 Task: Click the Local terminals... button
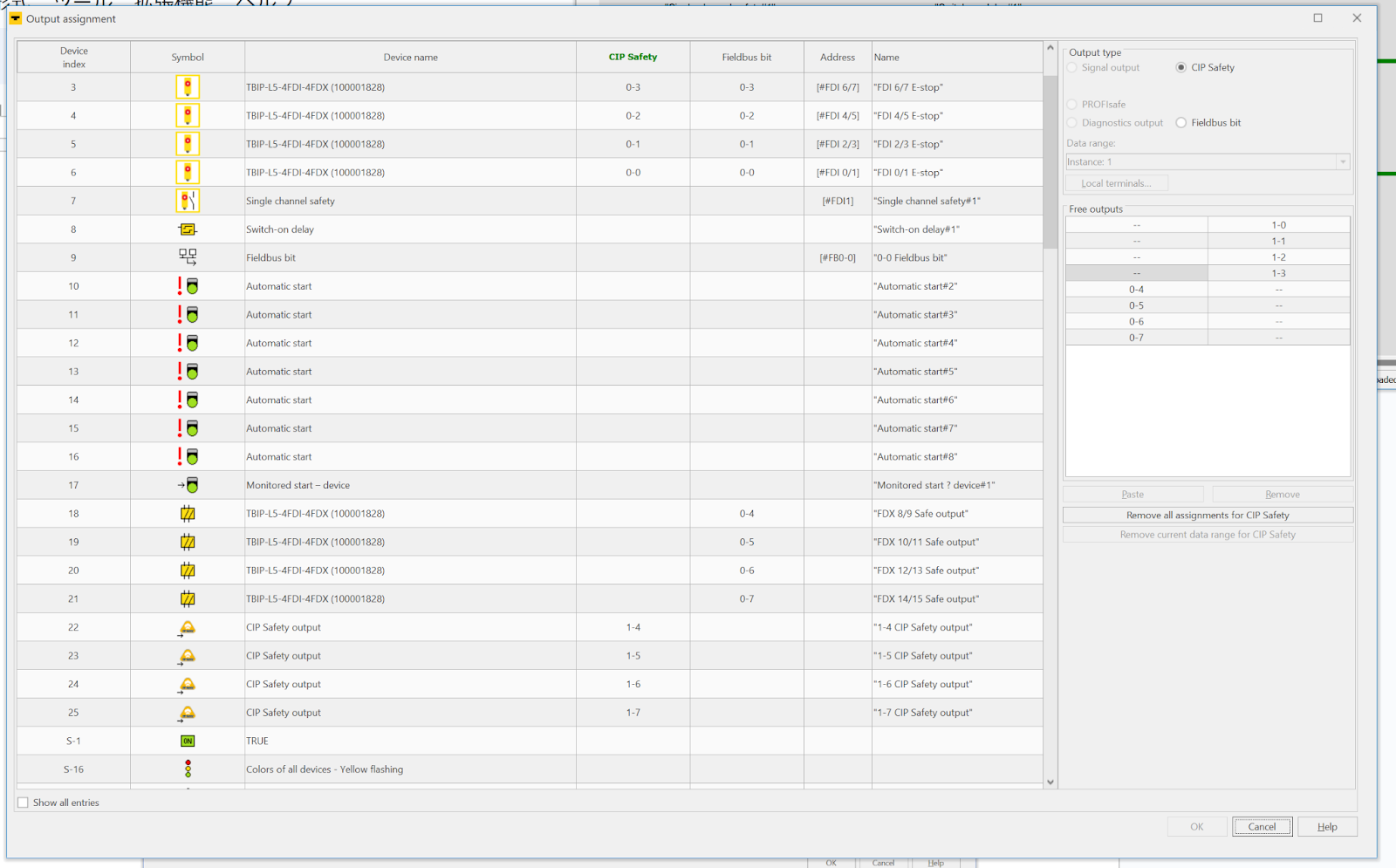tap(1116, 183)
